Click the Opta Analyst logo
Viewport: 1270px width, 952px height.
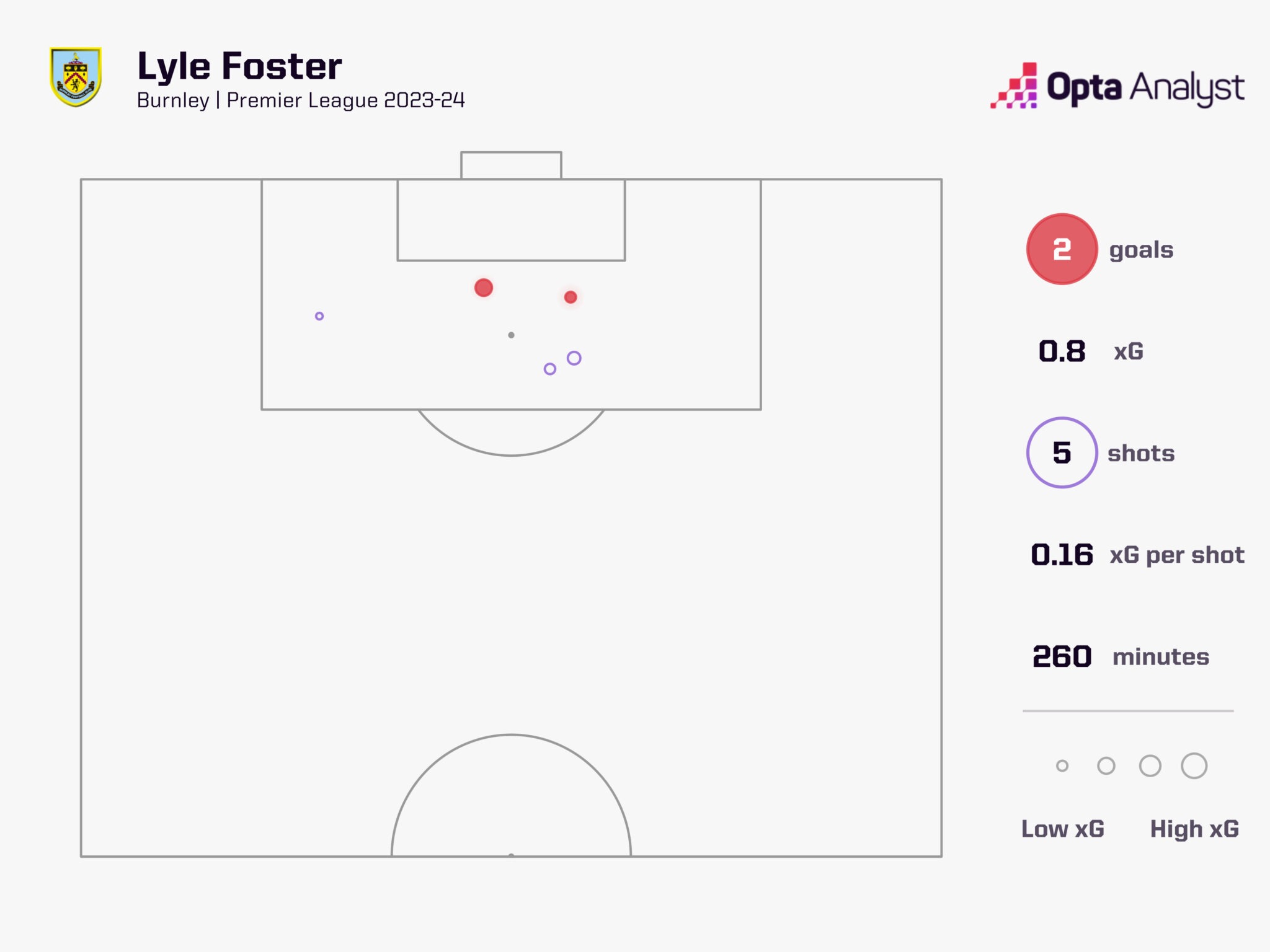tap(1117, 87)
